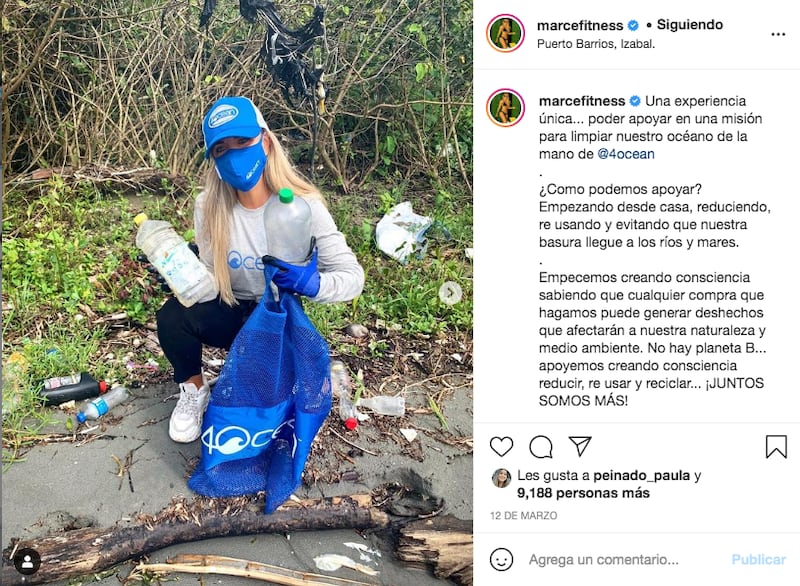Click marcefitness avatar beside the caption
The height and width of the screenshot is (586, 800).
tap(505, 108)
